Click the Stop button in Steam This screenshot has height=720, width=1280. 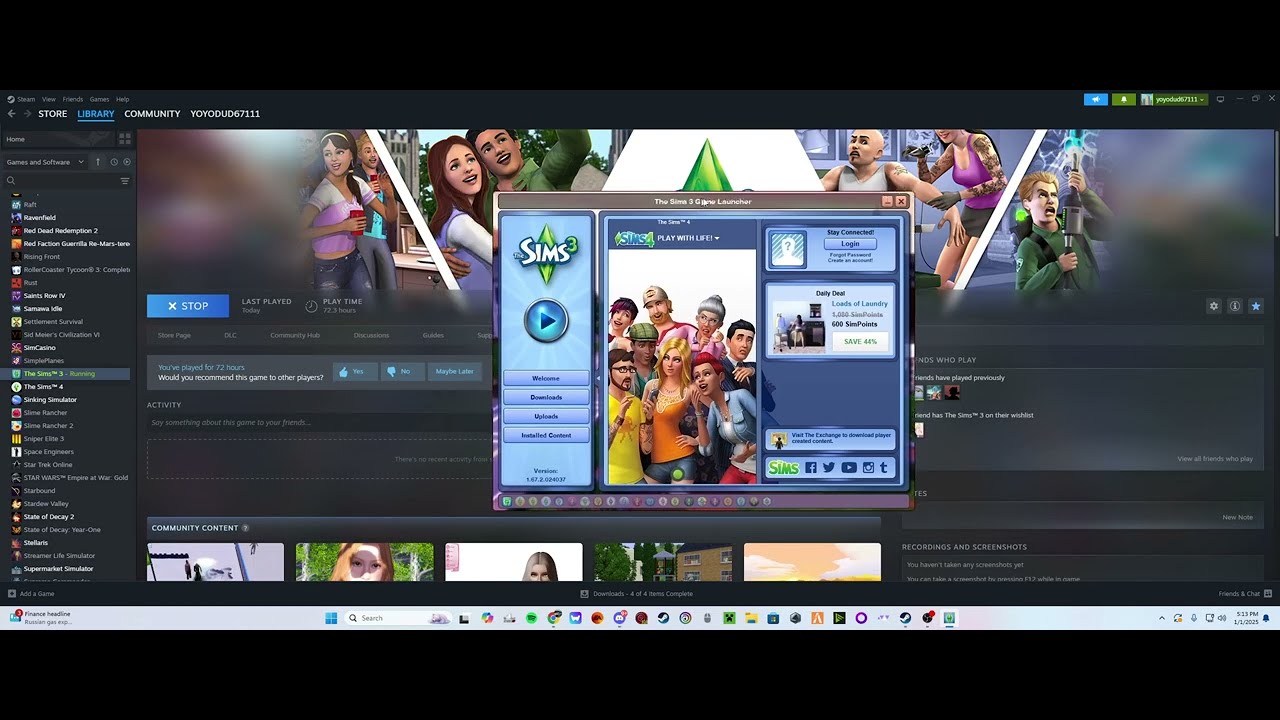[188, 306]
